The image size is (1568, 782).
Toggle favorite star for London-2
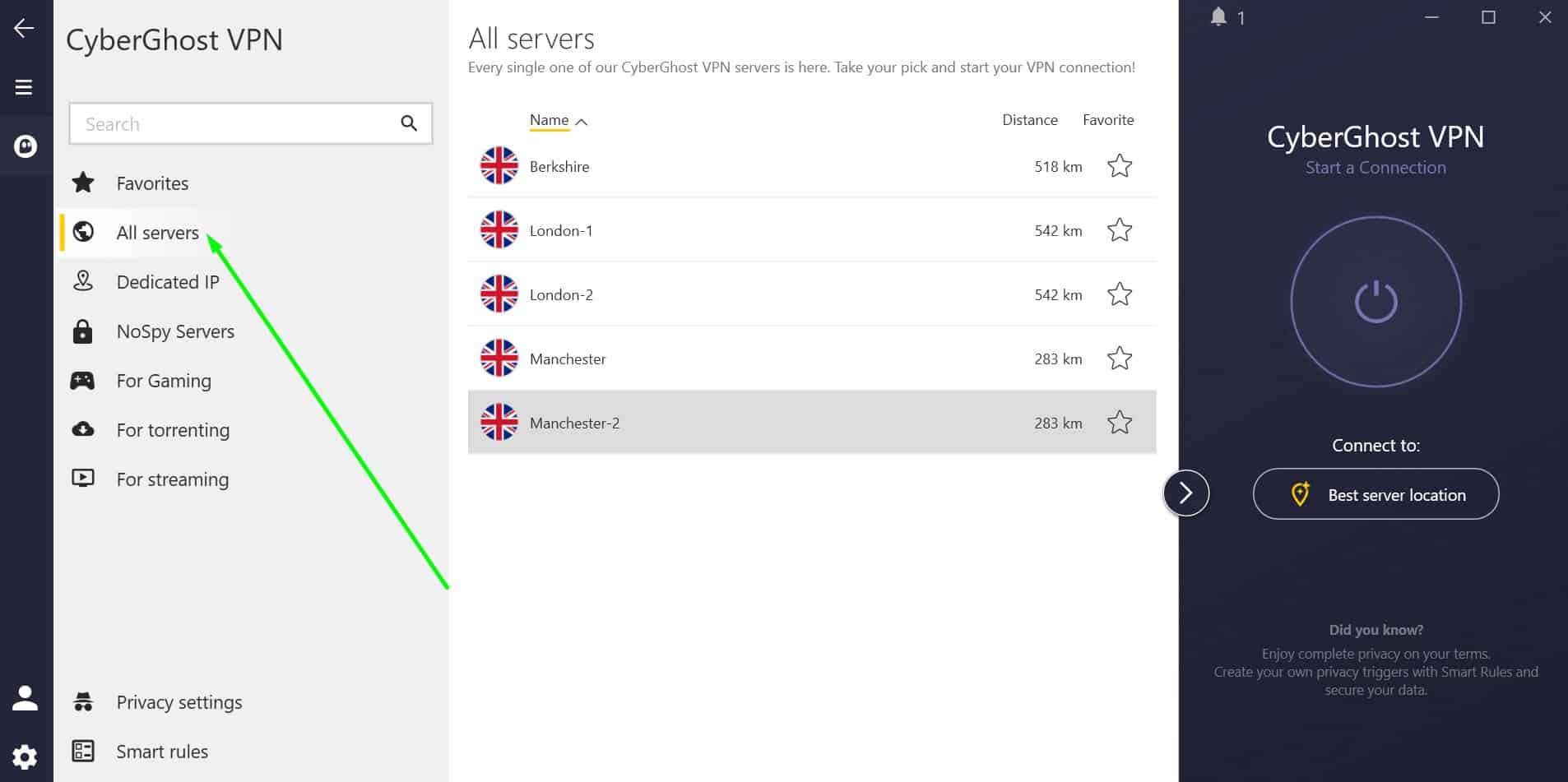point(1120,294)
